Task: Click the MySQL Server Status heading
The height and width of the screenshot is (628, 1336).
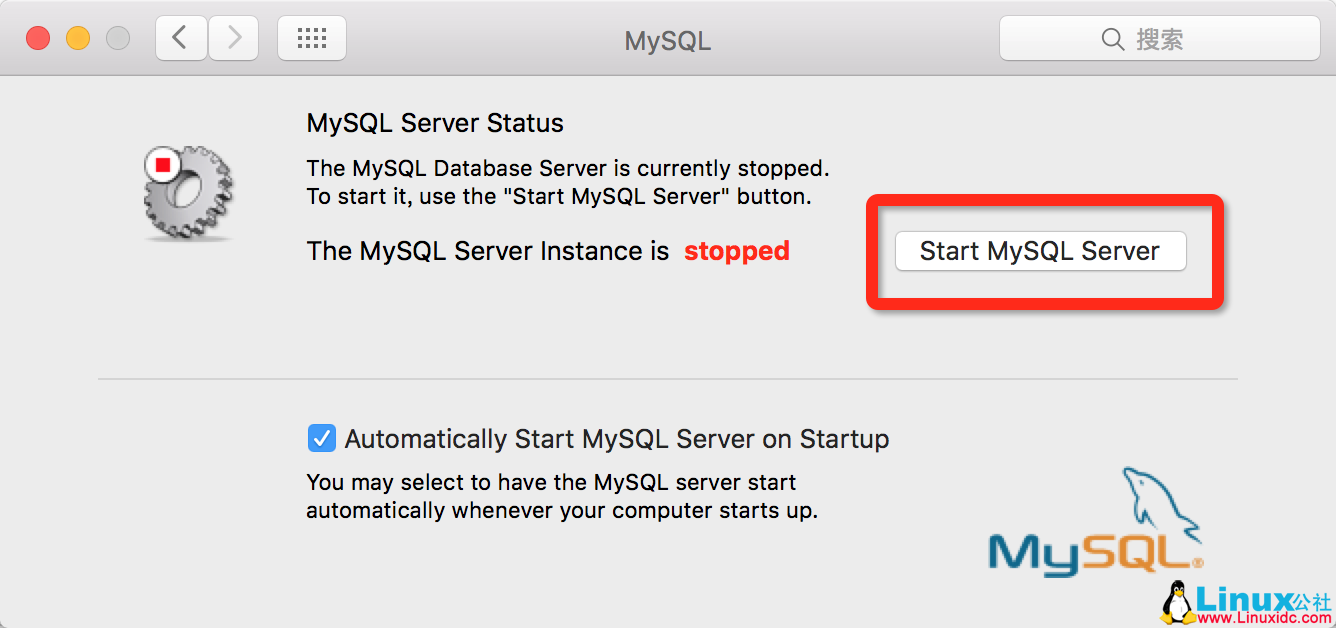Action: pos(434,122)
